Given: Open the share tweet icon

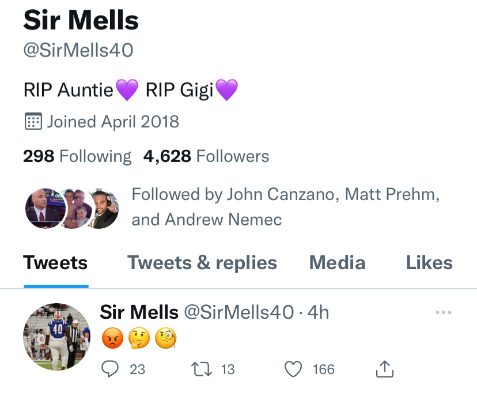Looking at the screenshot, I should click(385, 369).
